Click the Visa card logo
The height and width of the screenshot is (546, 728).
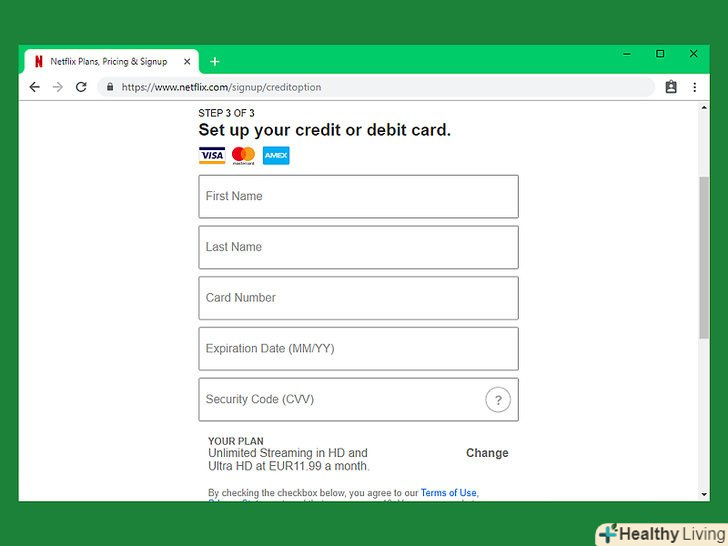212,156
